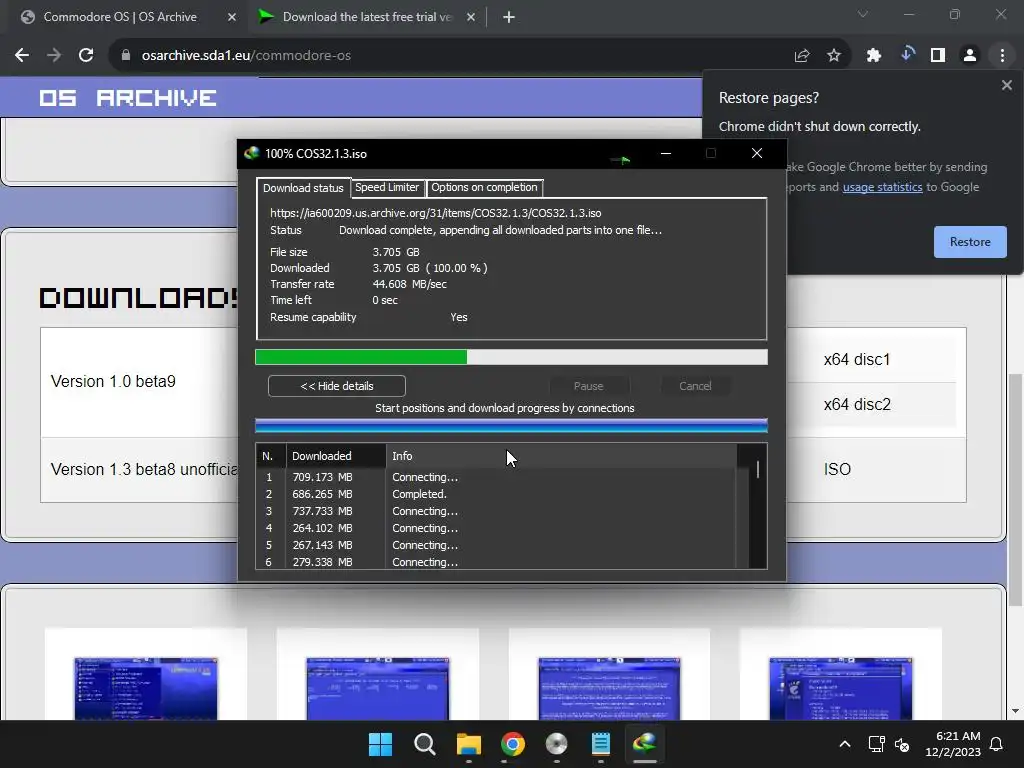
Task: Open a new browser tab
Action: (509, 17)
